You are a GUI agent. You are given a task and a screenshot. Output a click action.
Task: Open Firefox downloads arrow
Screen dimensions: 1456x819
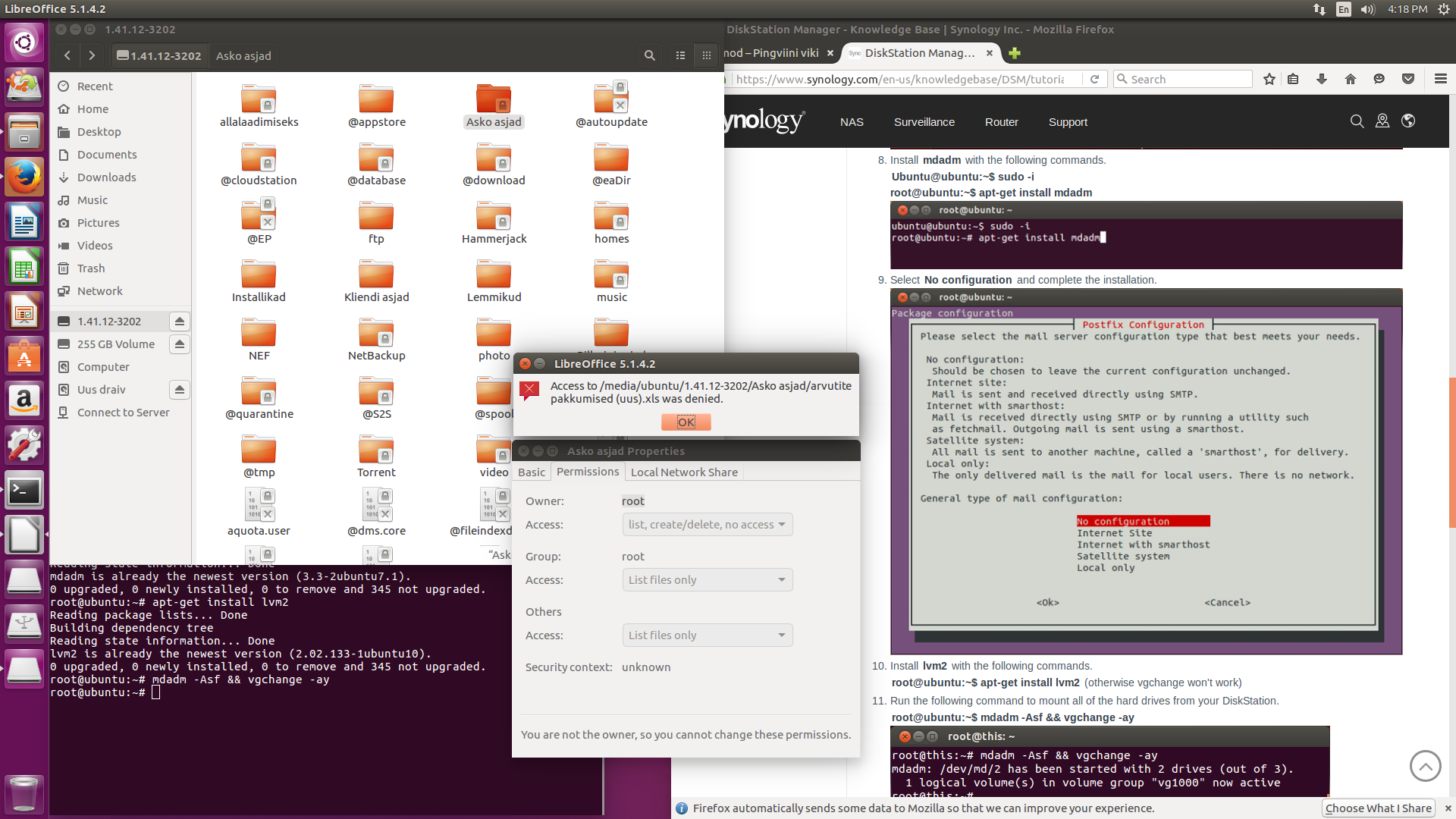[1322, 79]
